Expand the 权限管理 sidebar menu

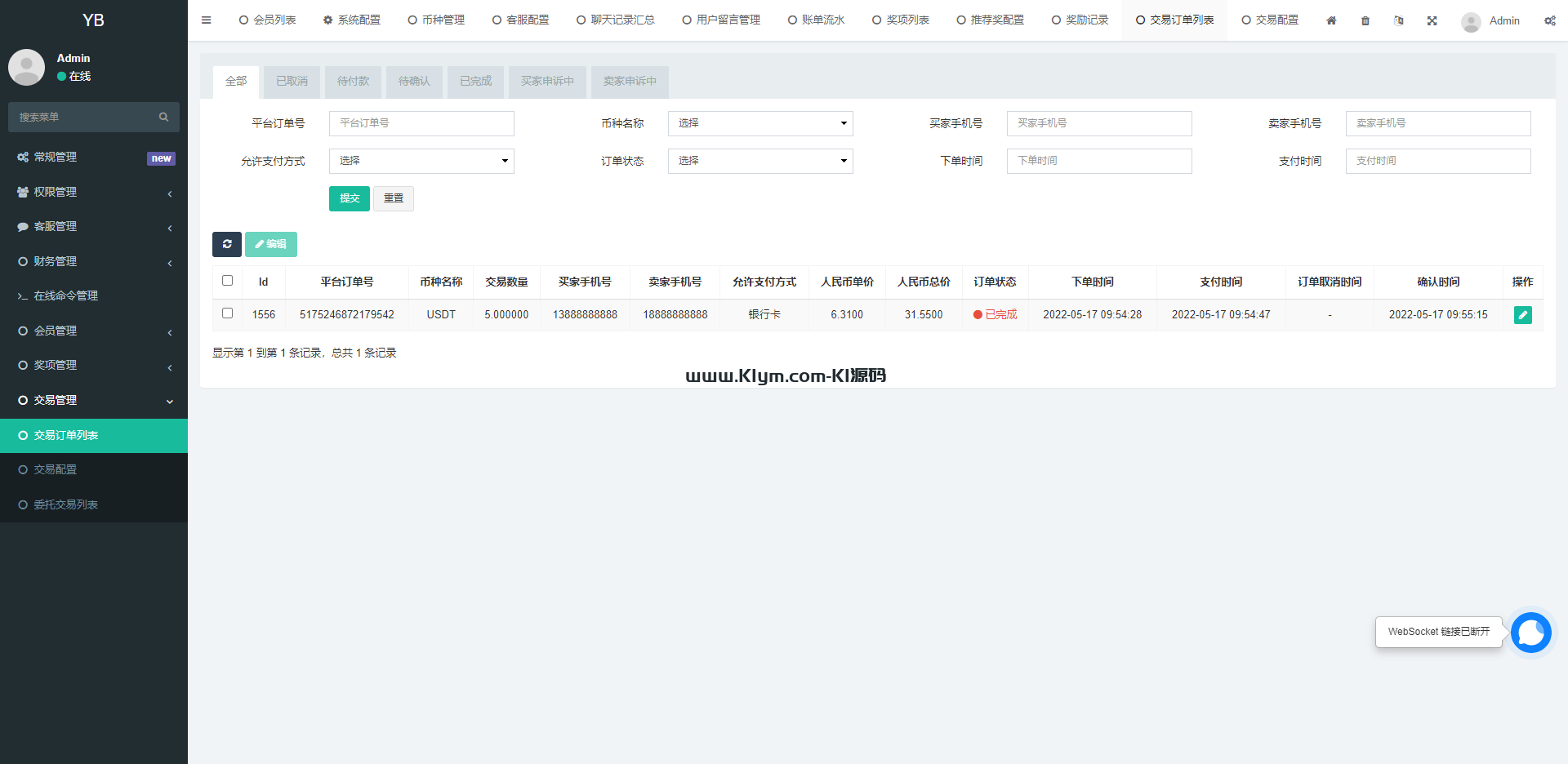[x=94, y=192]
